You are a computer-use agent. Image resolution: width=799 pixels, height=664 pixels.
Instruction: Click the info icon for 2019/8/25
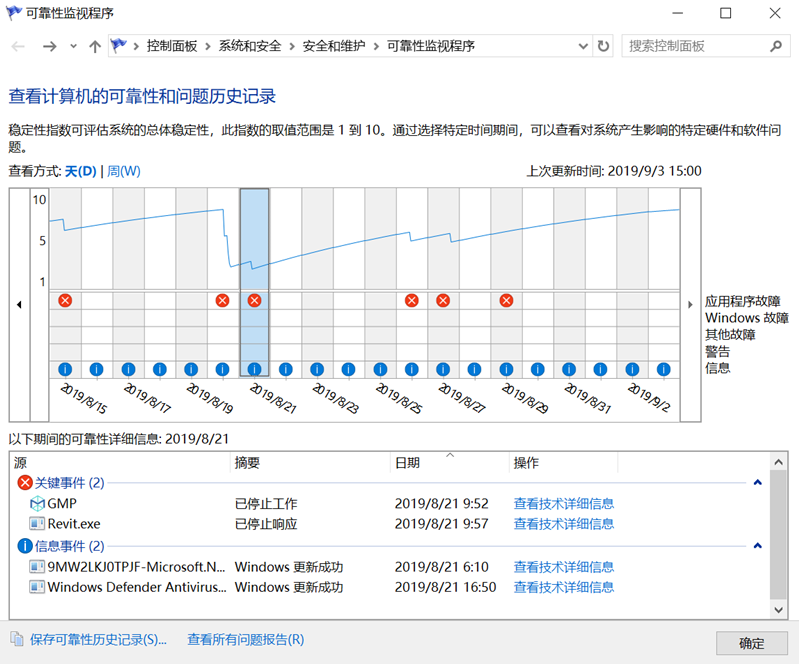380,369
